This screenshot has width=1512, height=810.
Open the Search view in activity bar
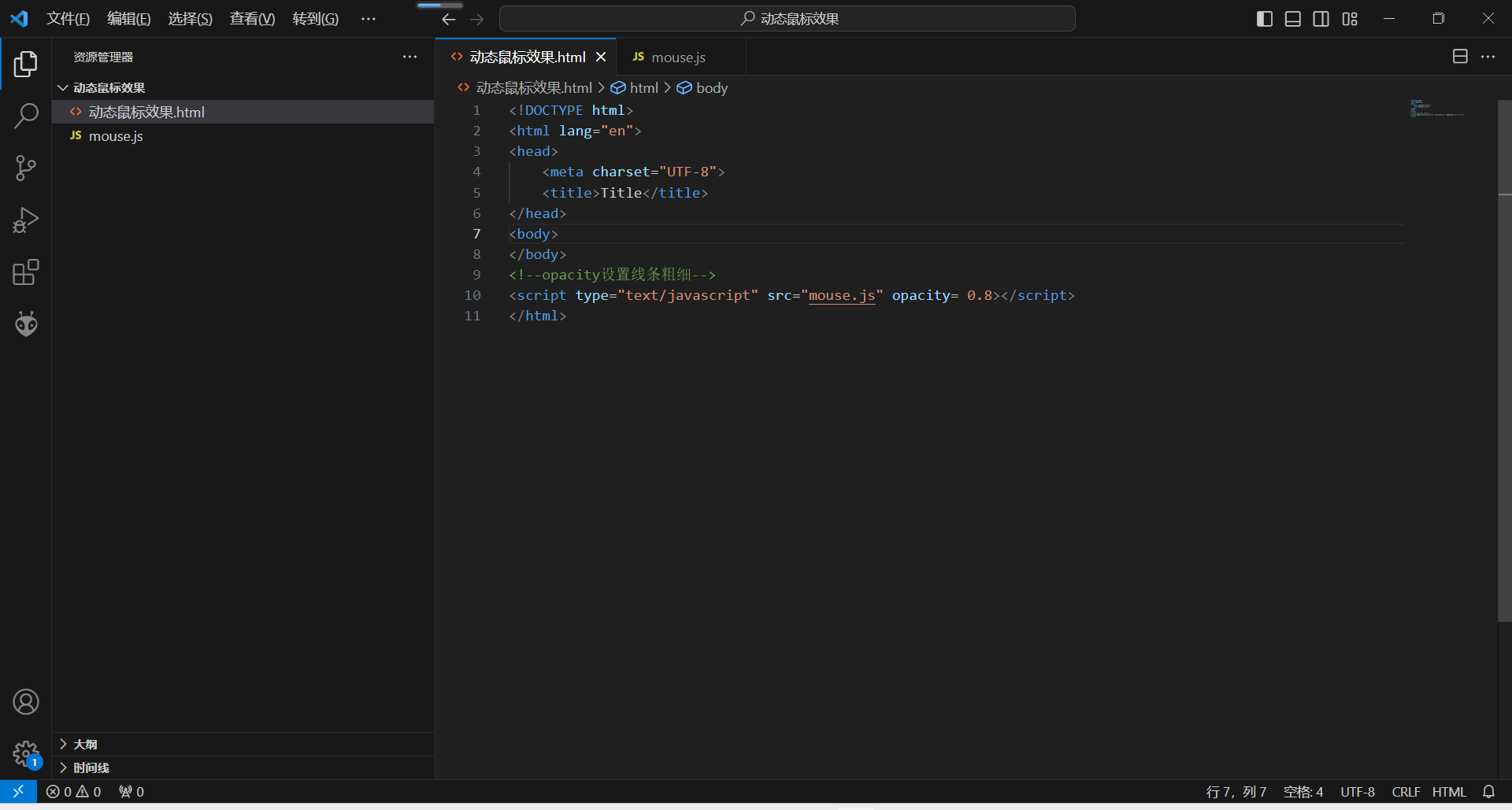click(x=25, y=116)
